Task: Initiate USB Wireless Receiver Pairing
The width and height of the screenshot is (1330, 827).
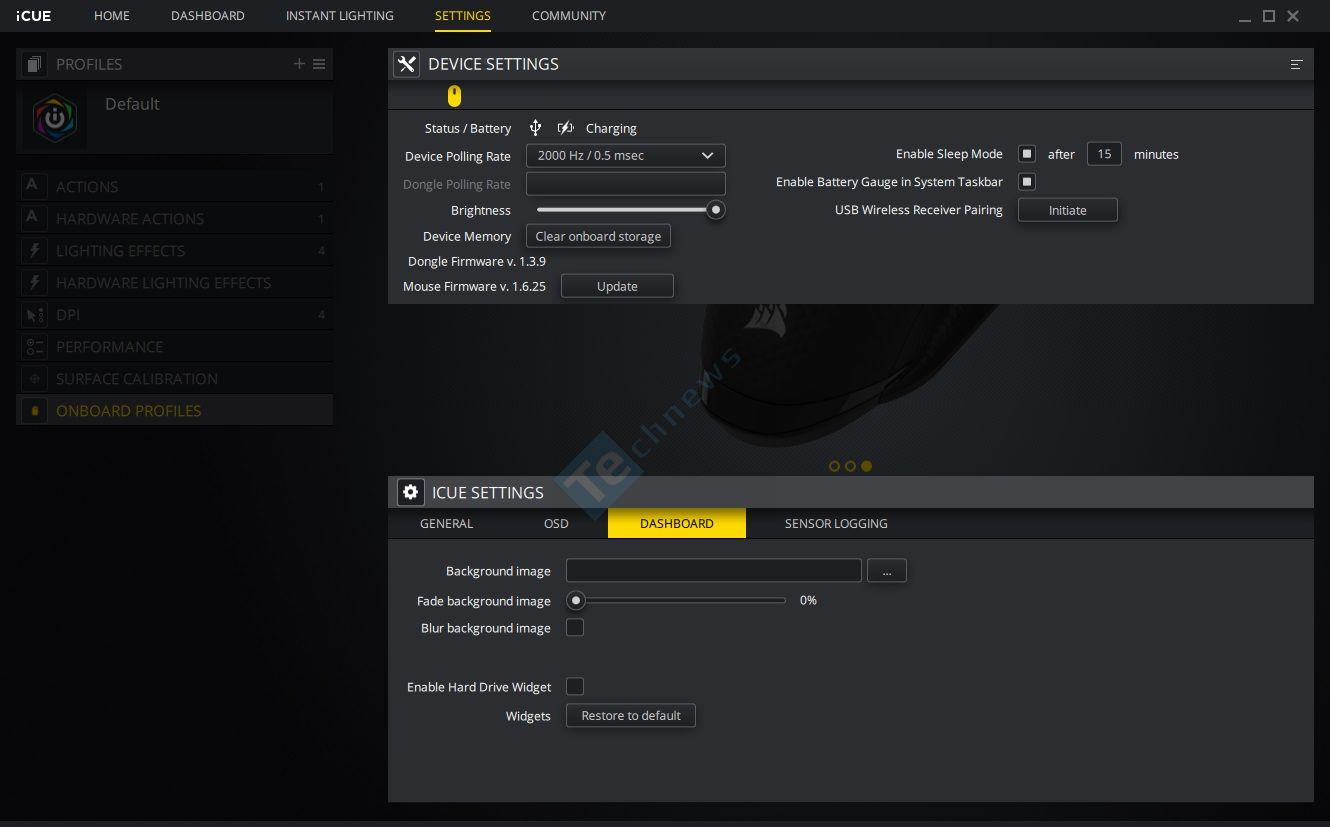Action: 1067,210
